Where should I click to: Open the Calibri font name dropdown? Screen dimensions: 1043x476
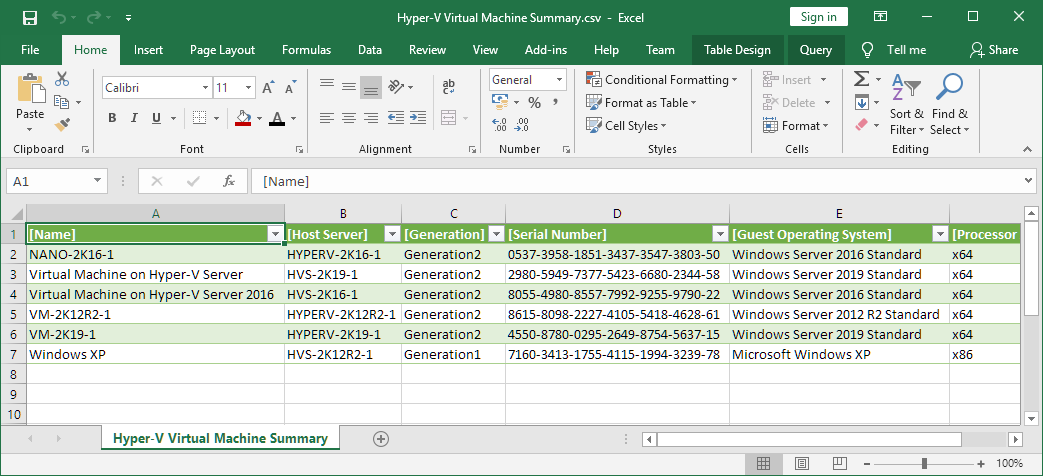point(206,87)
